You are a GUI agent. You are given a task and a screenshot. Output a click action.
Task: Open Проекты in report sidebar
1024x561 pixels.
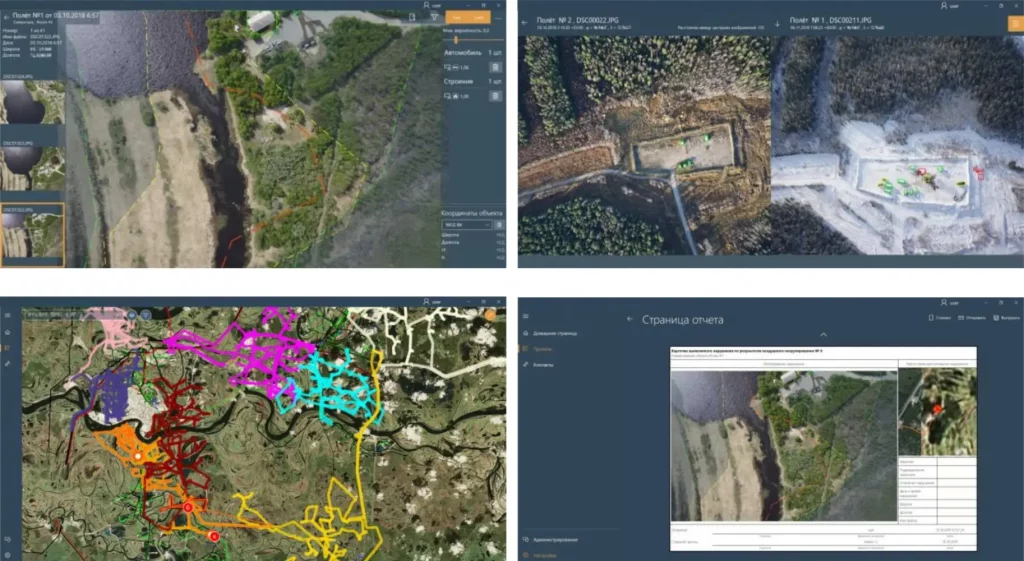[537, 349]
